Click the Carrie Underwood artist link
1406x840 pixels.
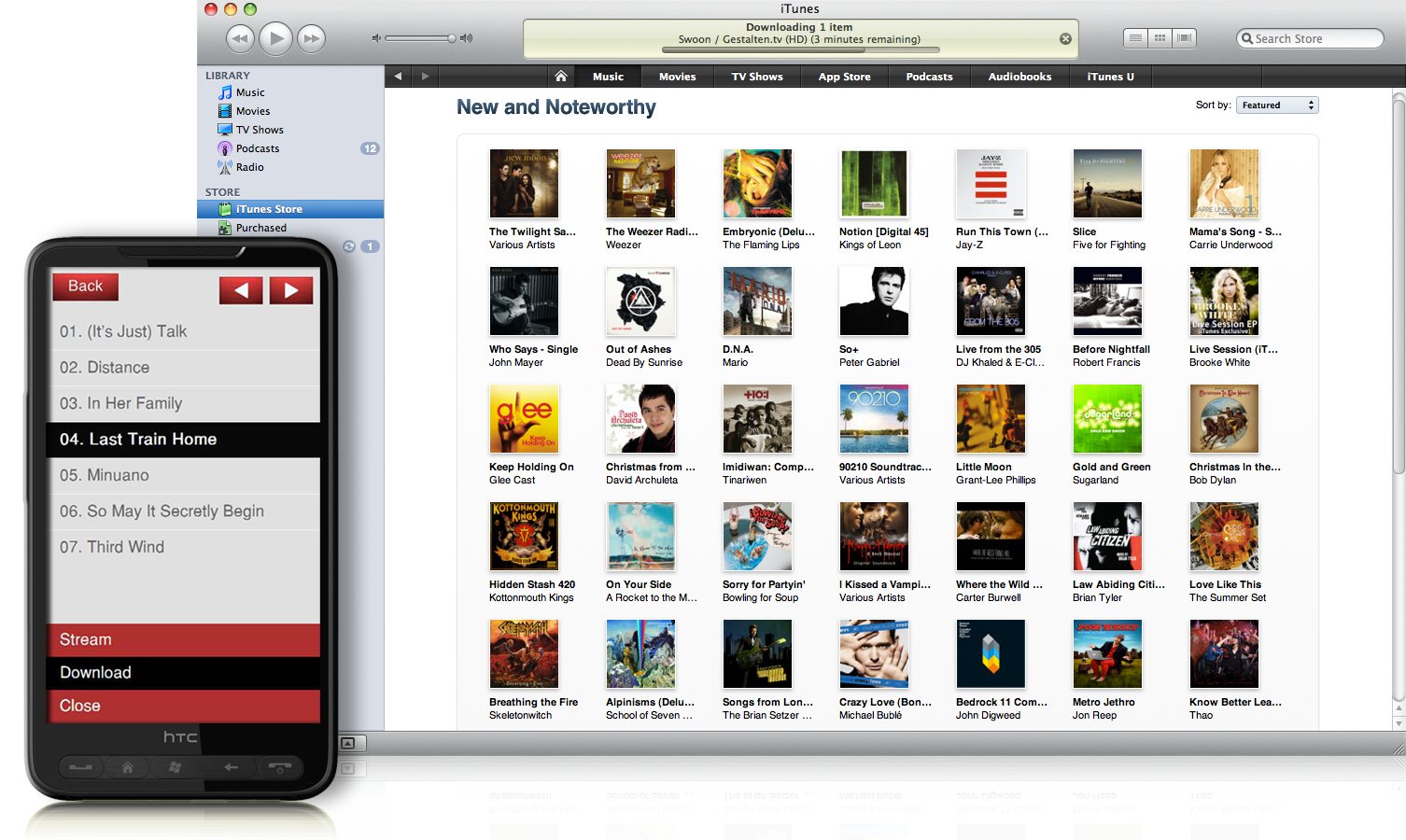pos(1230,245)
